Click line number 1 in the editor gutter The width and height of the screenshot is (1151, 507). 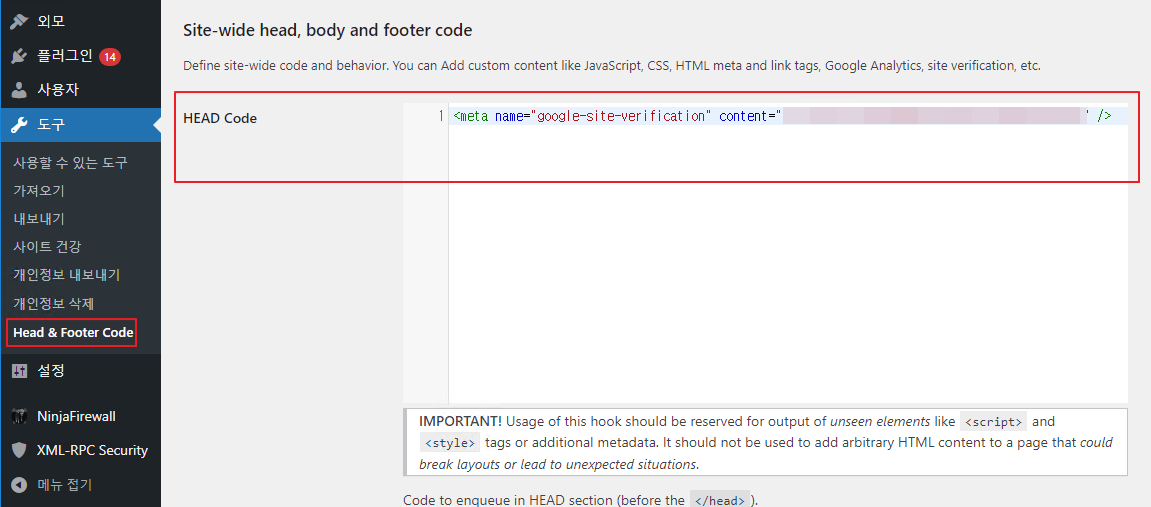[440, 116]
